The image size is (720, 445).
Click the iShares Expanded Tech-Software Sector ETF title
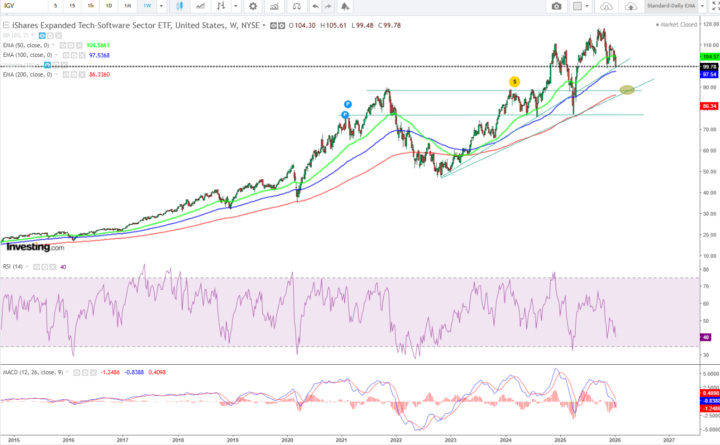(x=136, y=26)
